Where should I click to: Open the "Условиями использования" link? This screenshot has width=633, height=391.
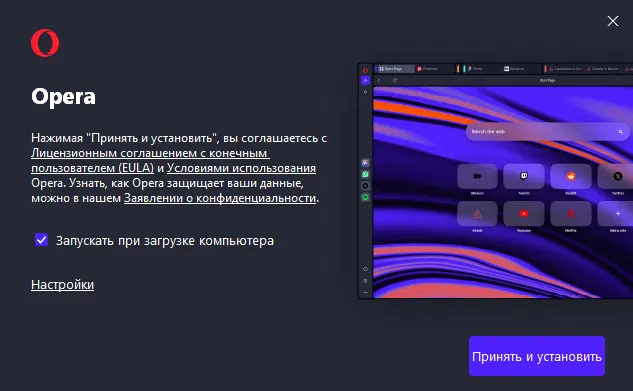click(x=241, y=168)
